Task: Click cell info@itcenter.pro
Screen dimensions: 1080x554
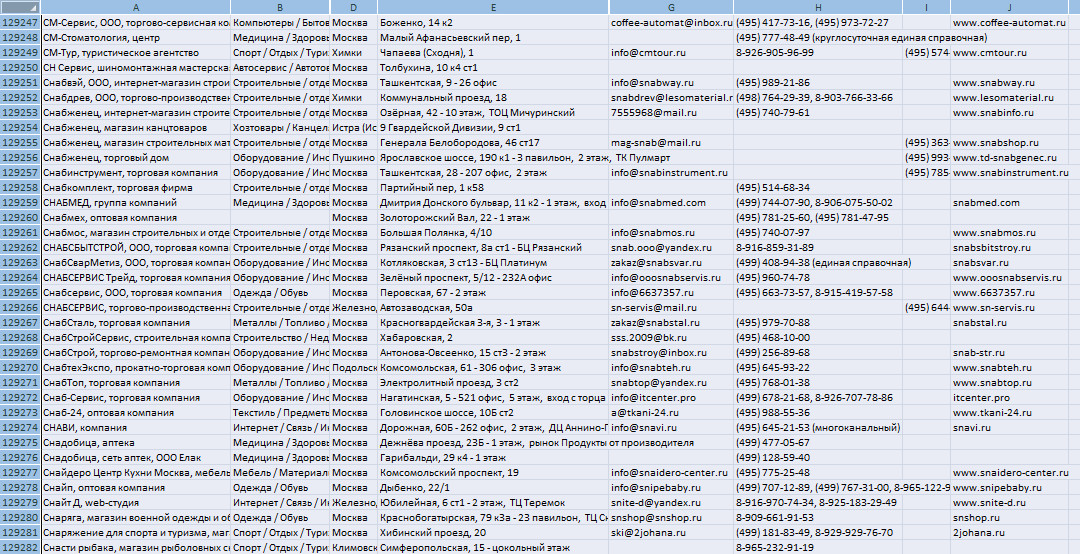Action: [672, 398]
